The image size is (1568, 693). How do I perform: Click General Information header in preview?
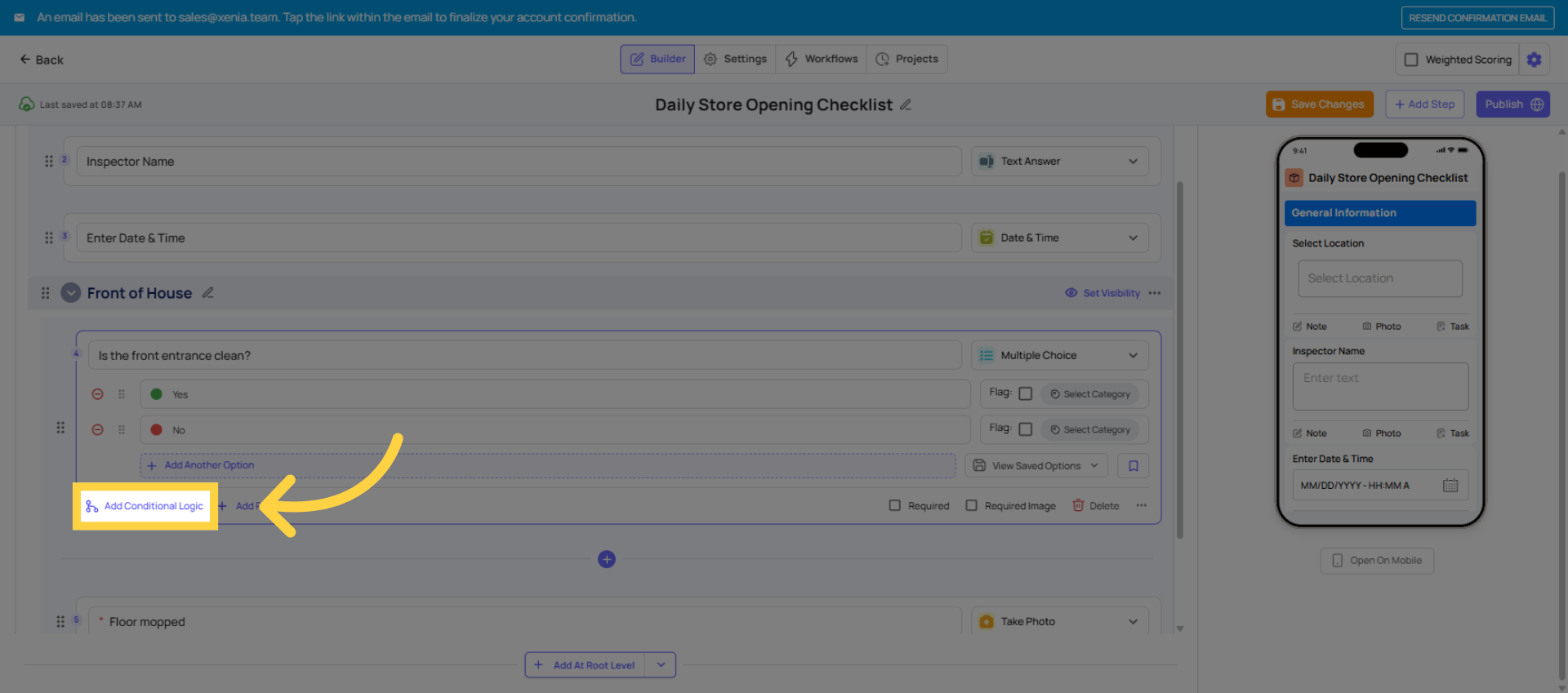(x=1380, y=213)
